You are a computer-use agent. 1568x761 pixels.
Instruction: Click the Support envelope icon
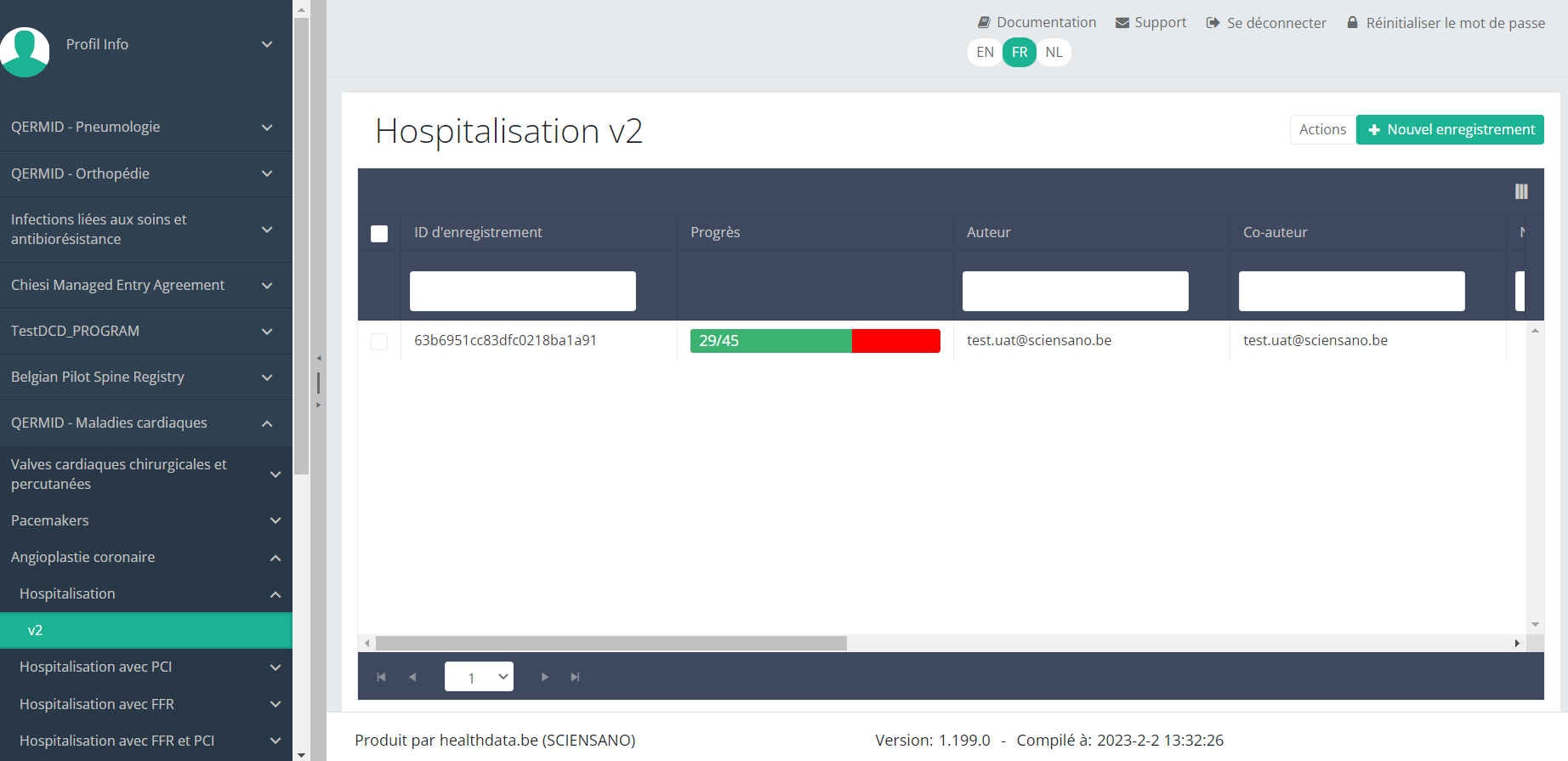click(x=1122, y=23)
